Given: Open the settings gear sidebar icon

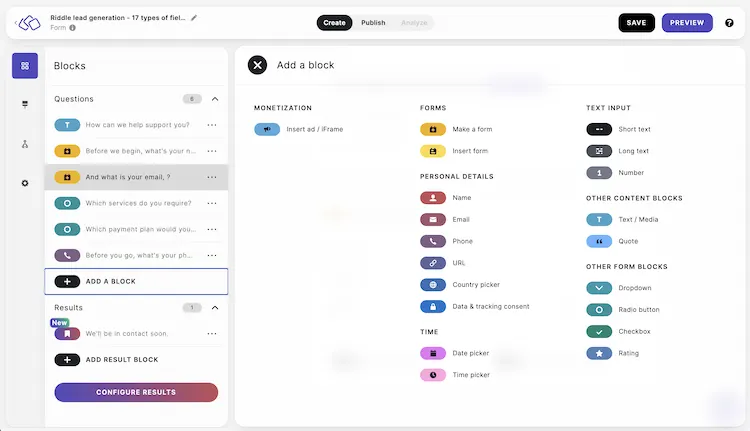Looking at the screenshot, I should click(25, 183).
